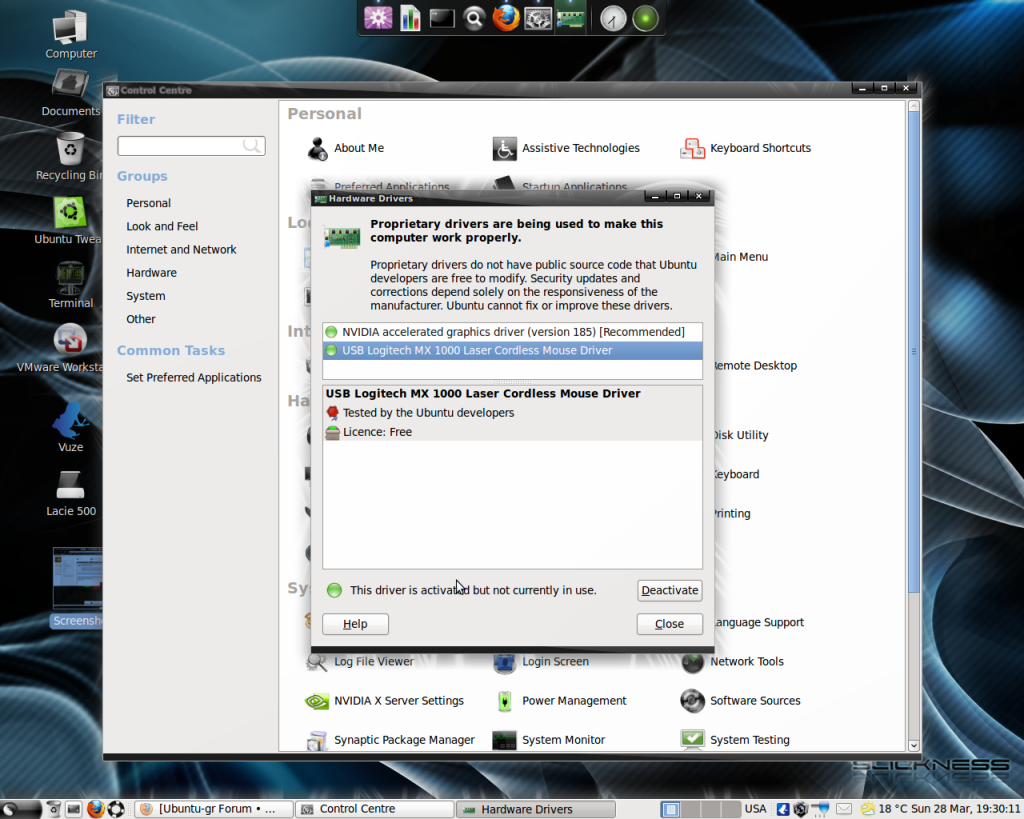Click the purple flower icon in top dock
This screenshot has width=1024, height=819.
(x=377, y=18)
